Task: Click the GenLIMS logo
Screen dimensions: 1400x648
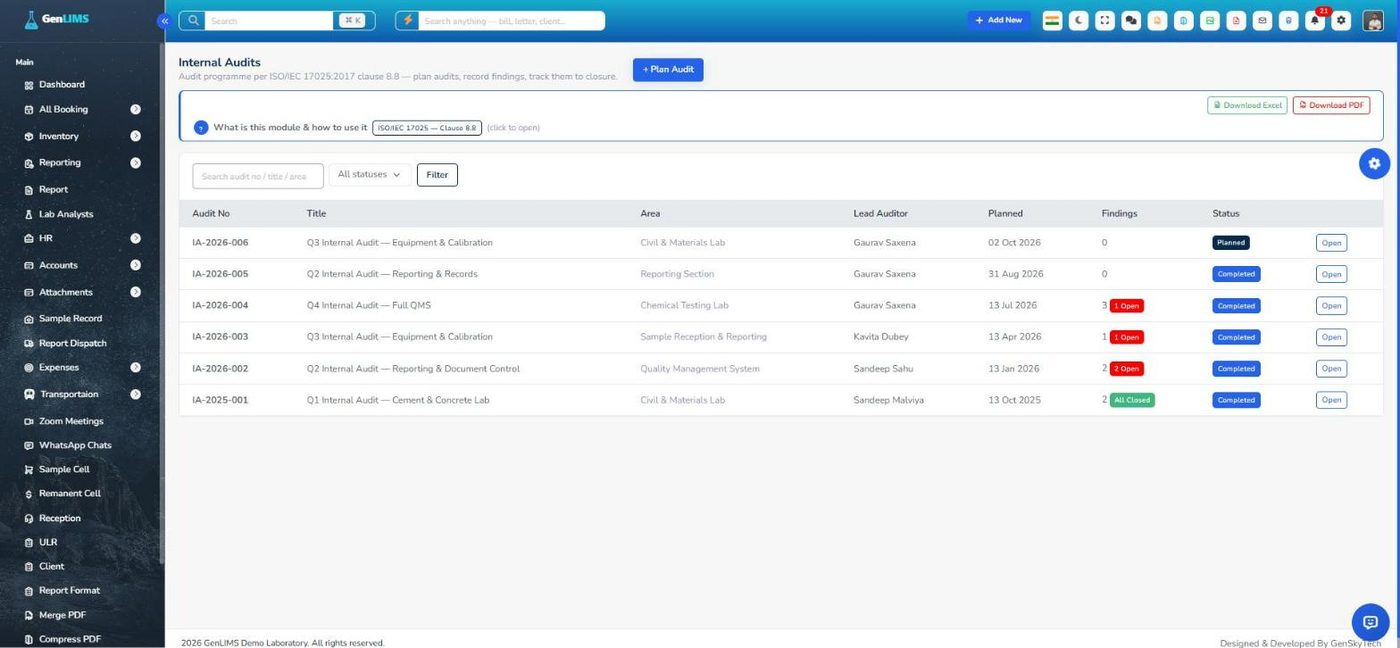Action: click(x=57, y=19)
